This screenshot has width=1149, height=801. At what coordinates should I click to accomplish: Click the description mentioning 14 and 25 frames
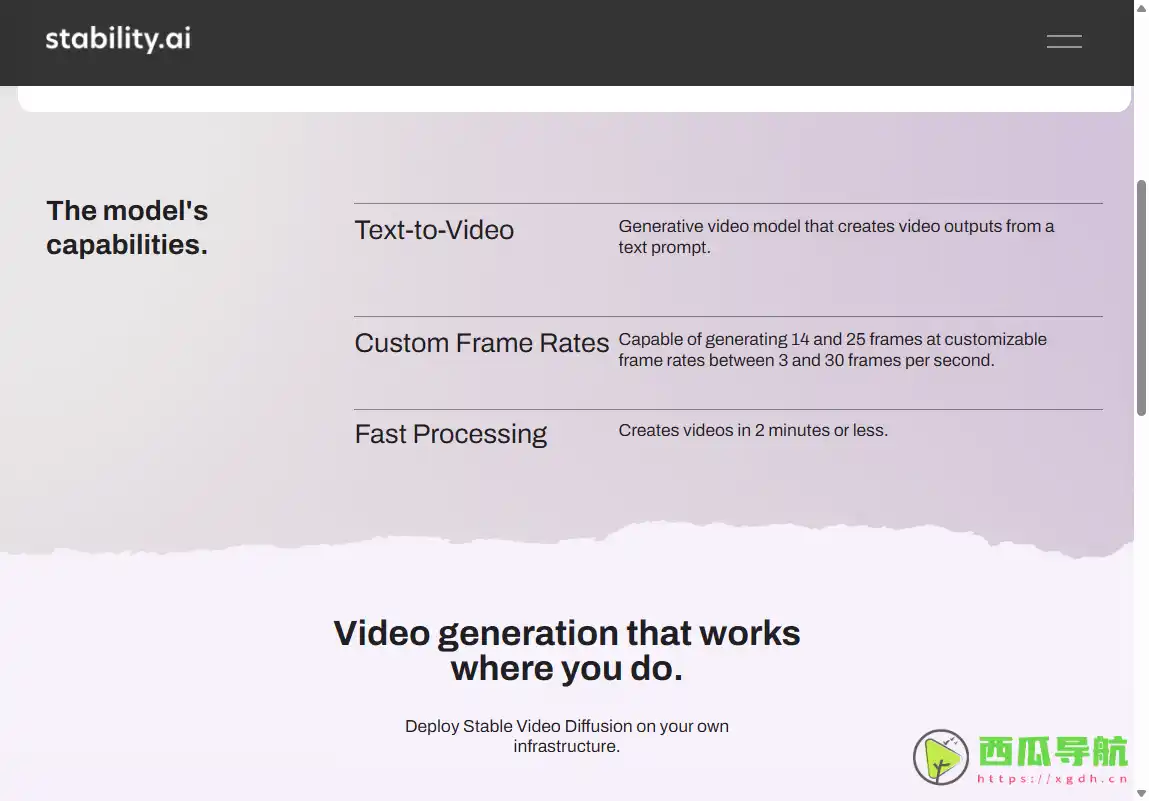coord(831,350)
